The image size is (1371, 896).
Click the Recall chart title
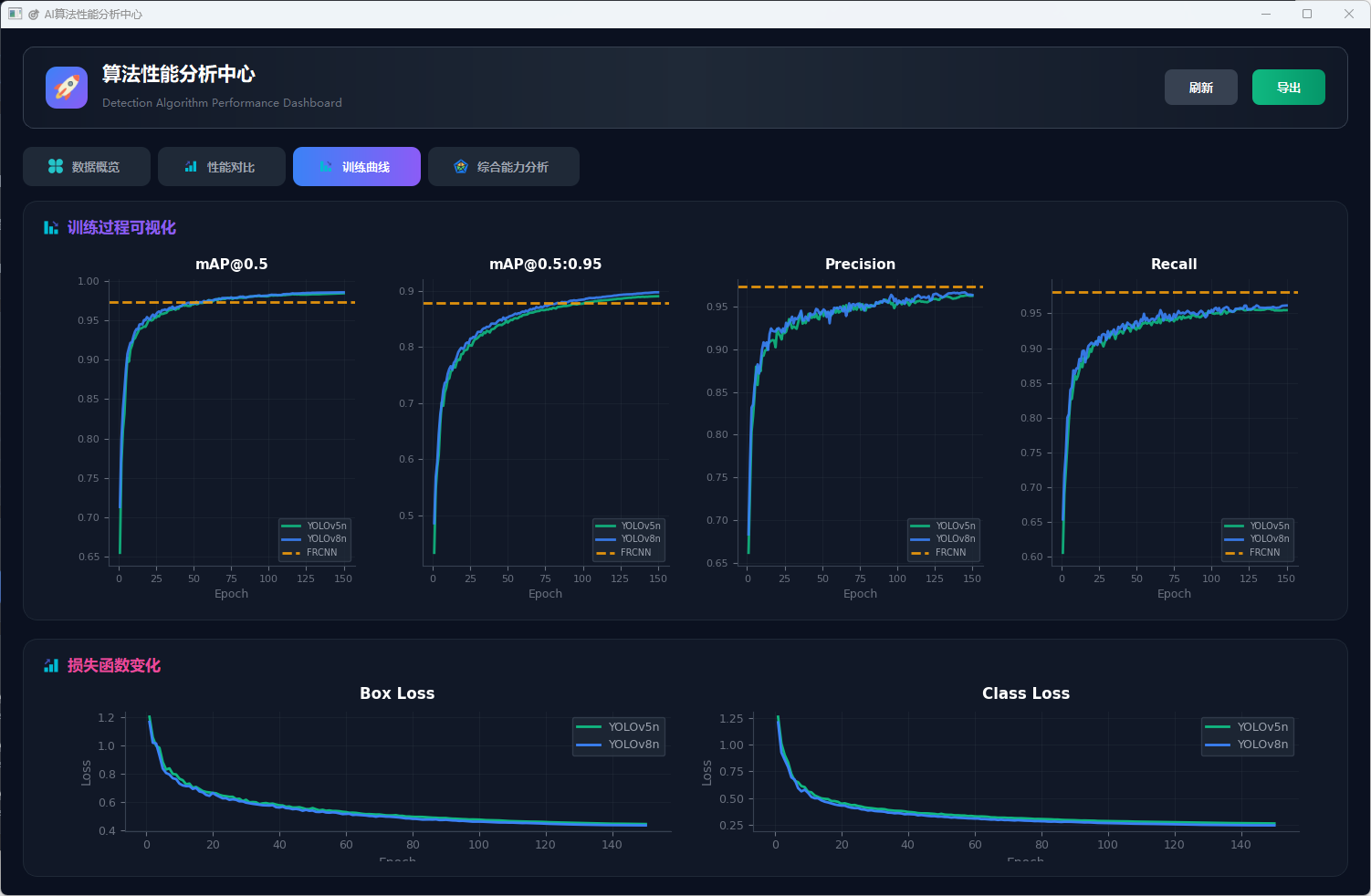tap(1173, 264)
